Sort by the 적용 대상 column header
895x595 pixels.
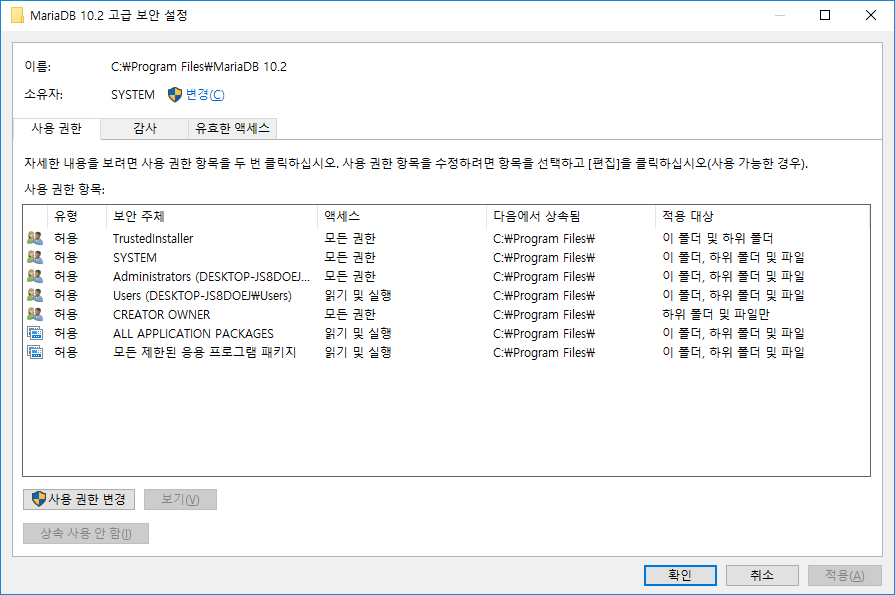(763, 216)
